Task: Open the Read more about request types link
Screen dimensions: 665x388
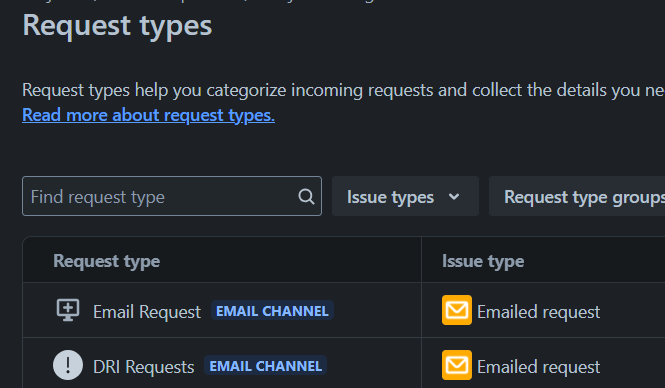Action: pos(148,115)
